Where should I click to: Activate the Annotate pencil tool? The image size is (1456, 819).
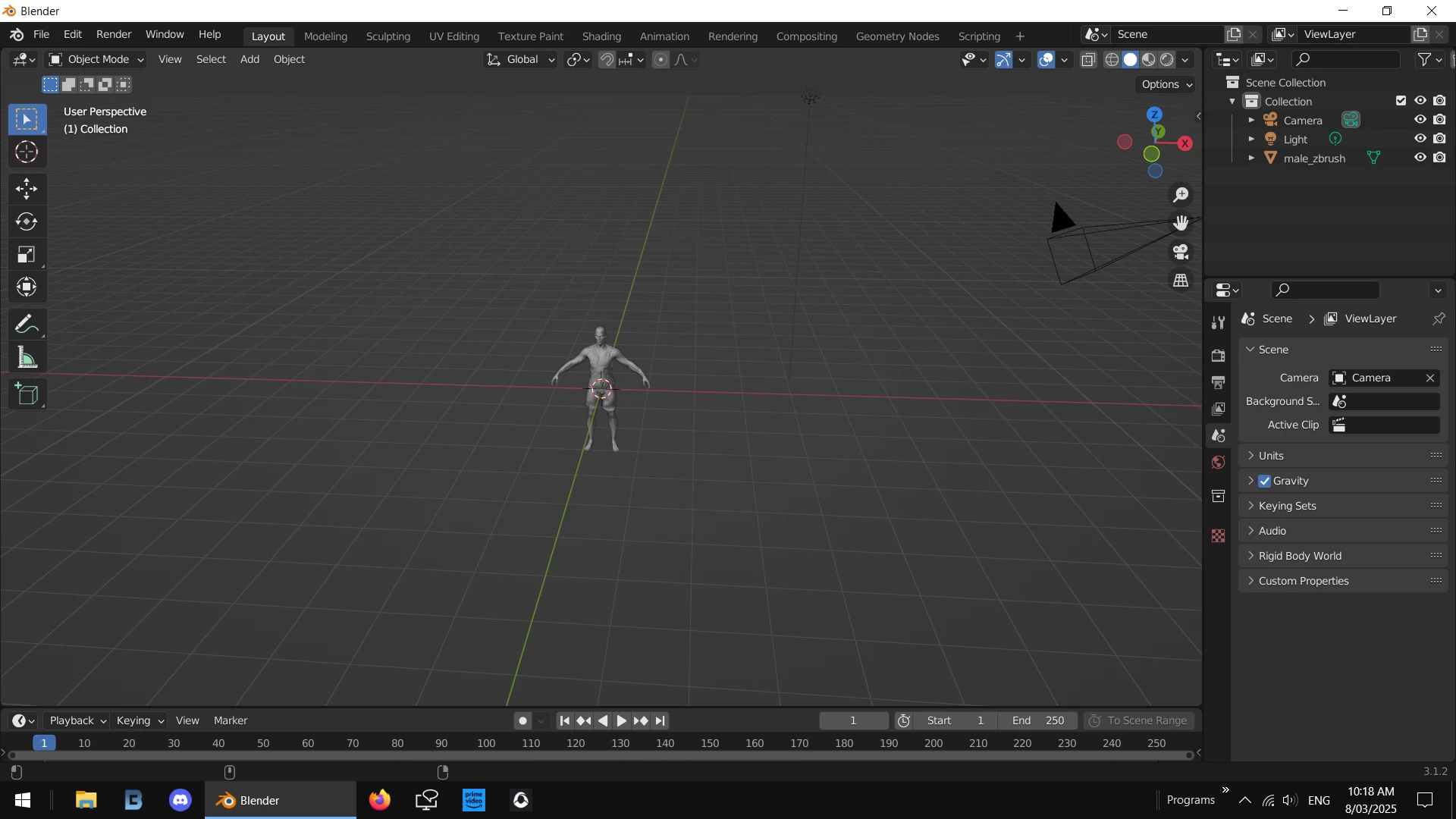tap(27, 325)
